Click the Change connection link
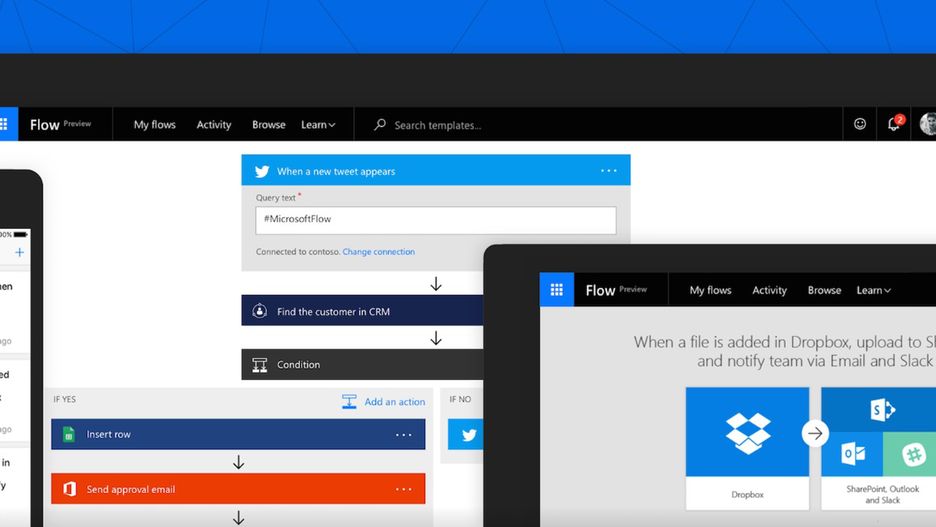This screenshot has height=527, width=936. pos(378,252)
